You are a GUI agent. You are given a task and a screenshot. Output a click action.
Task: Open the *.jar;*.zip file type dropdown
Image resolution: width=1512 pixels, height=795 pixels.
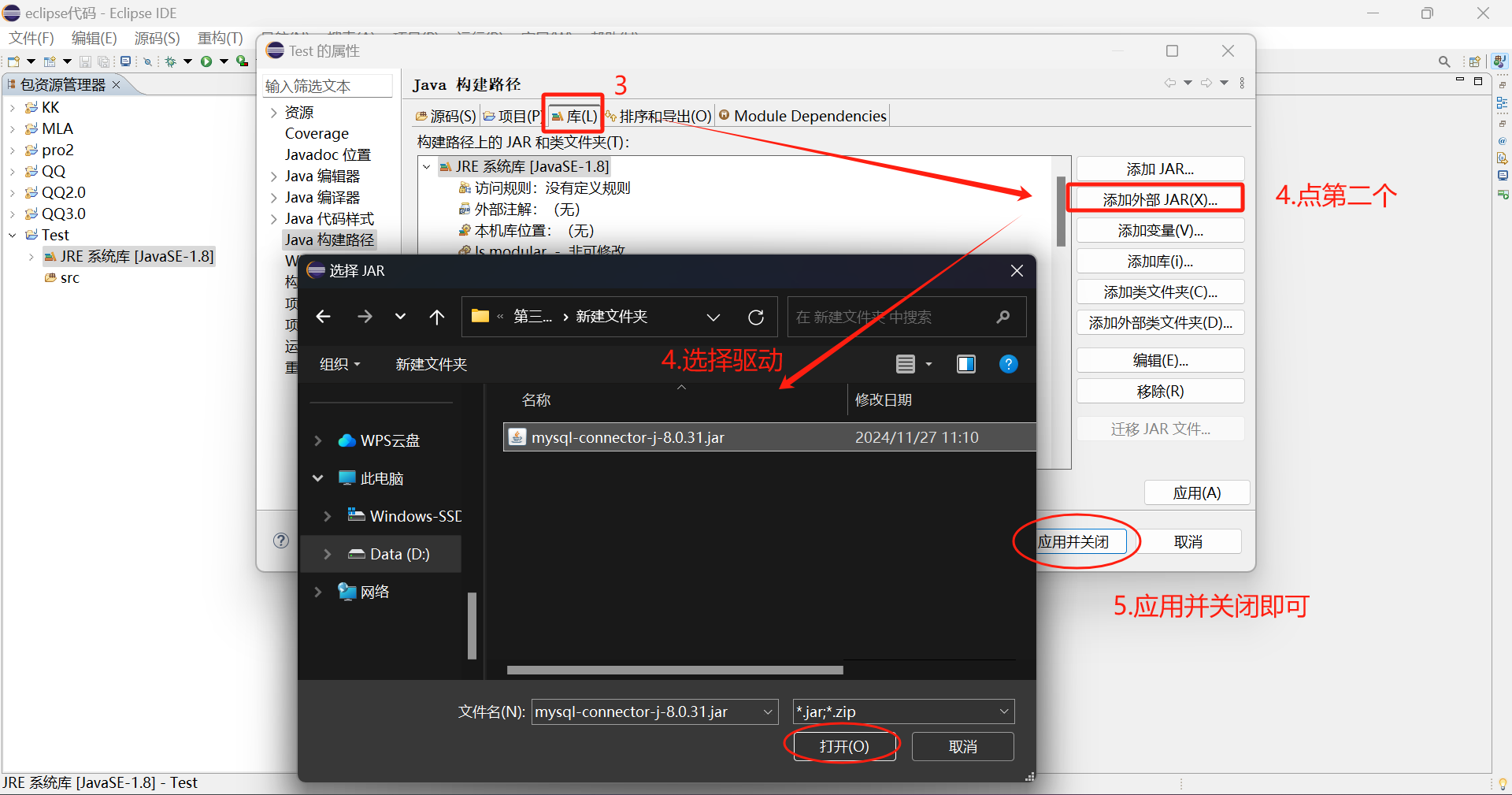tap(1004, 711)
